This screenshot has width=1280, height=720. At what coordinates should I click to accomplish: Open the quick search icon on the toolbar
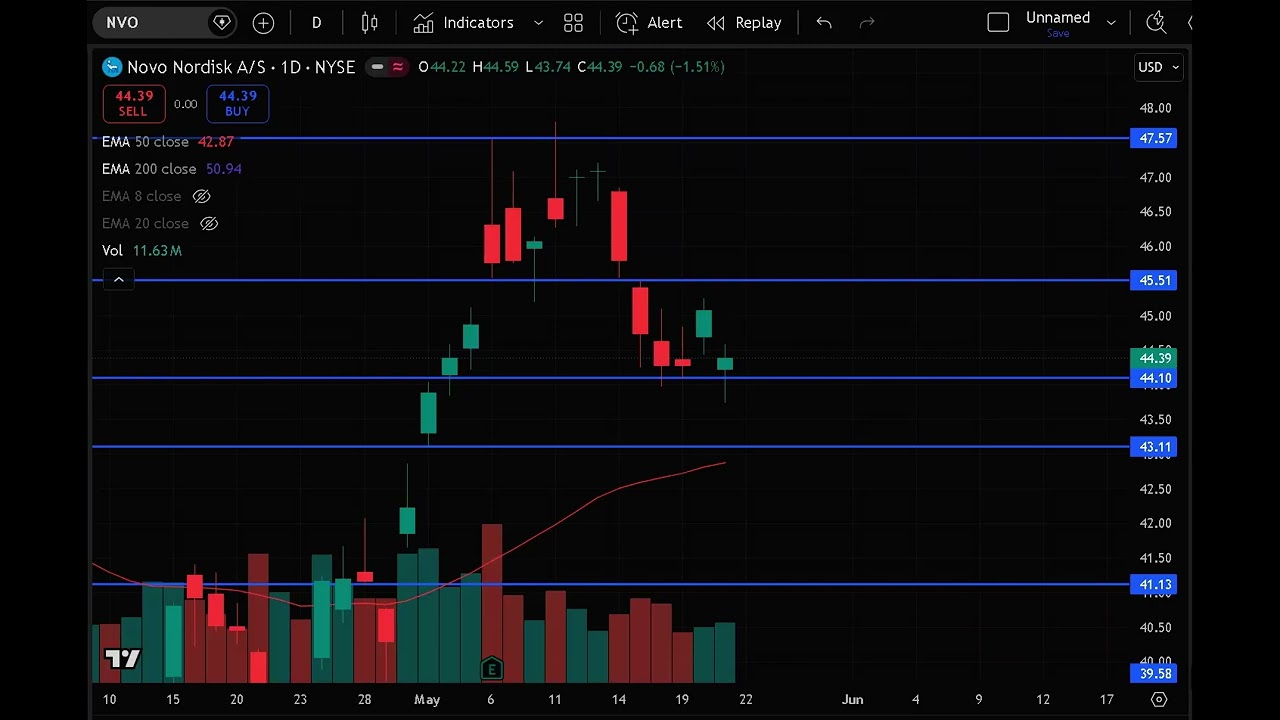(1156, 22)
